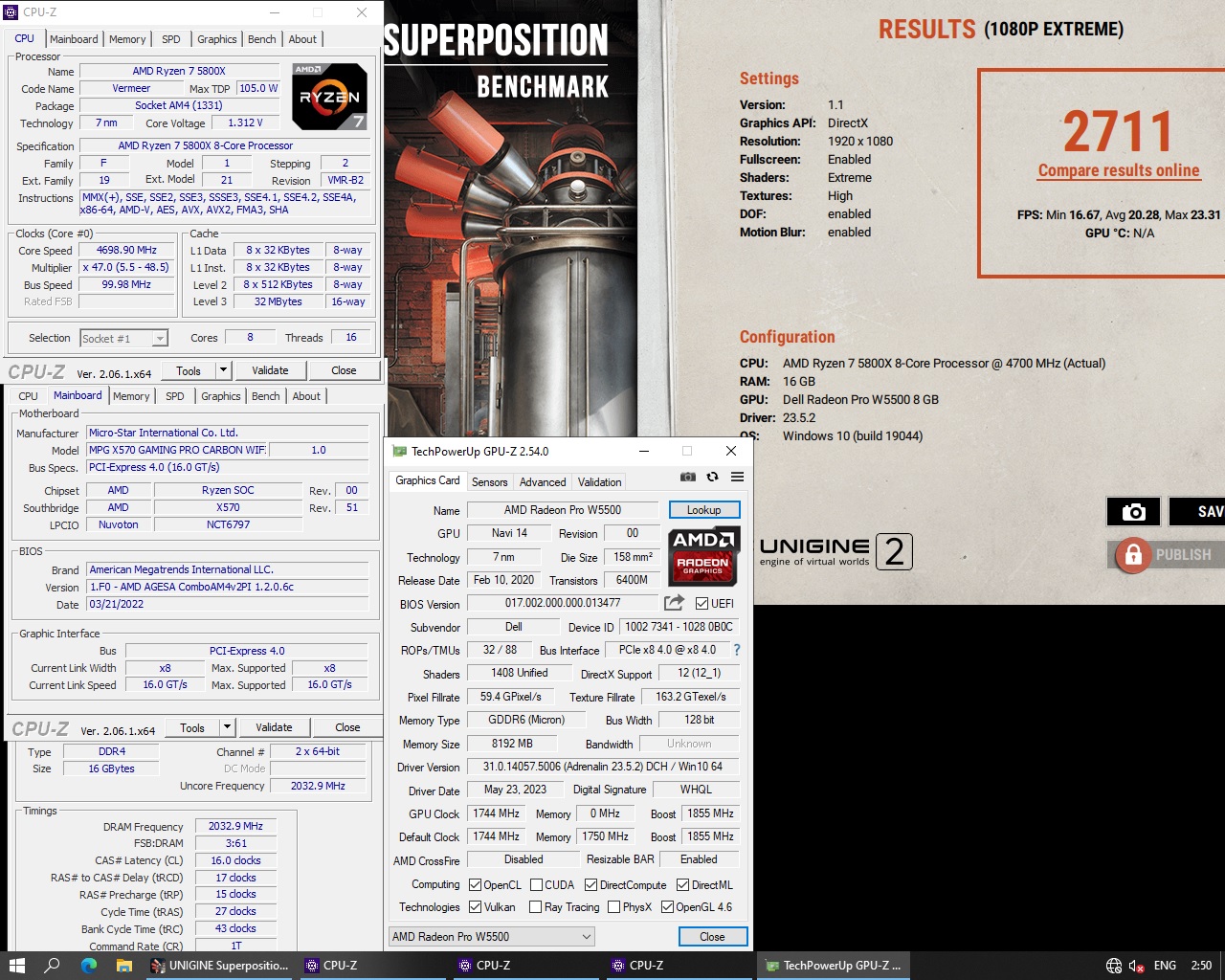Open the bus interface help question mark
The width and height of the screenshot is (1225, 980).
736,650
